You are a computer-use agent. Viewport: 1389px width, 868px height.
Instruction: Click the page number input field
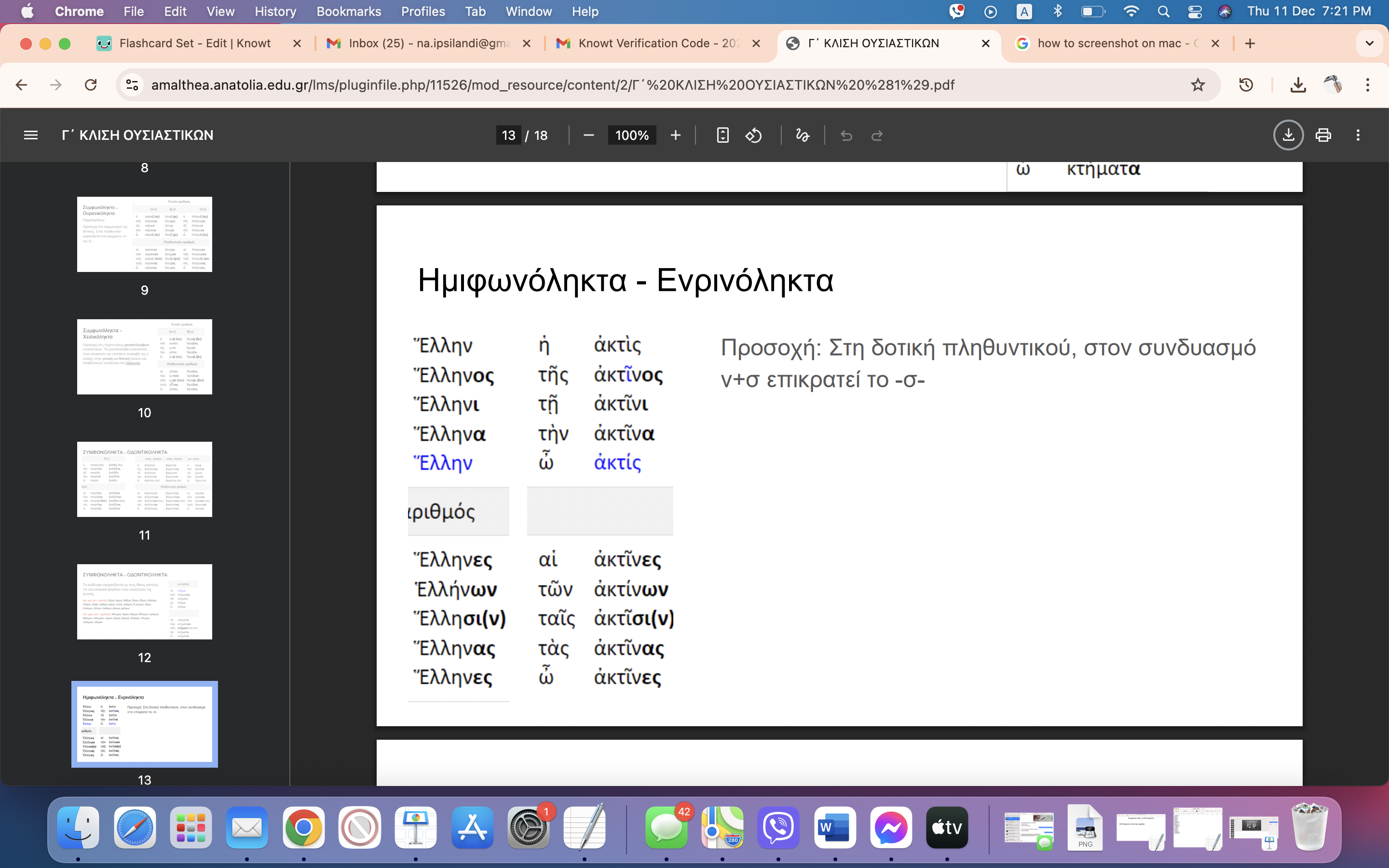[x=508, y=136]
